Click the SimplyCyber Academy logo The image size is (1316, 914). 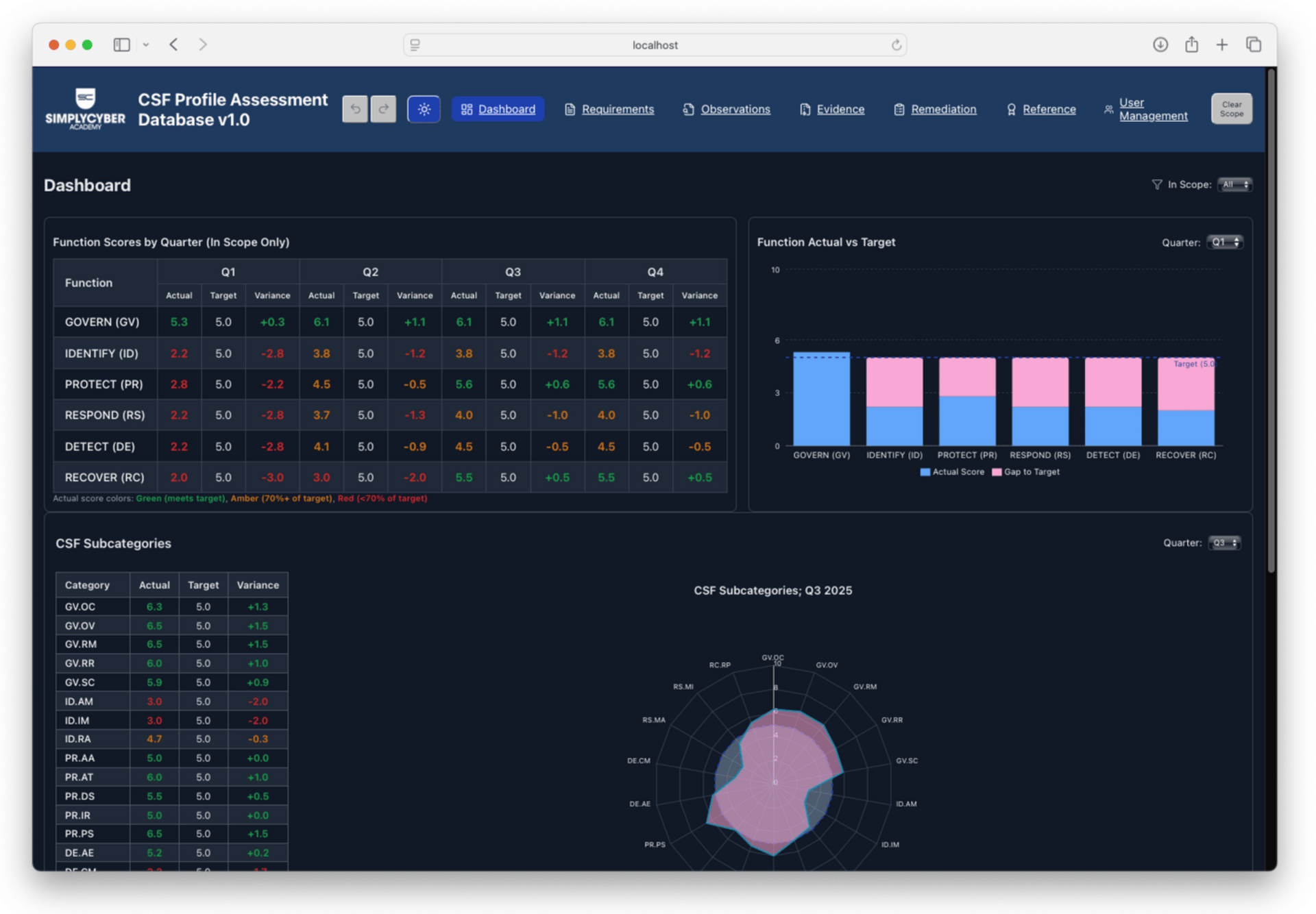(x=85, y=109)
